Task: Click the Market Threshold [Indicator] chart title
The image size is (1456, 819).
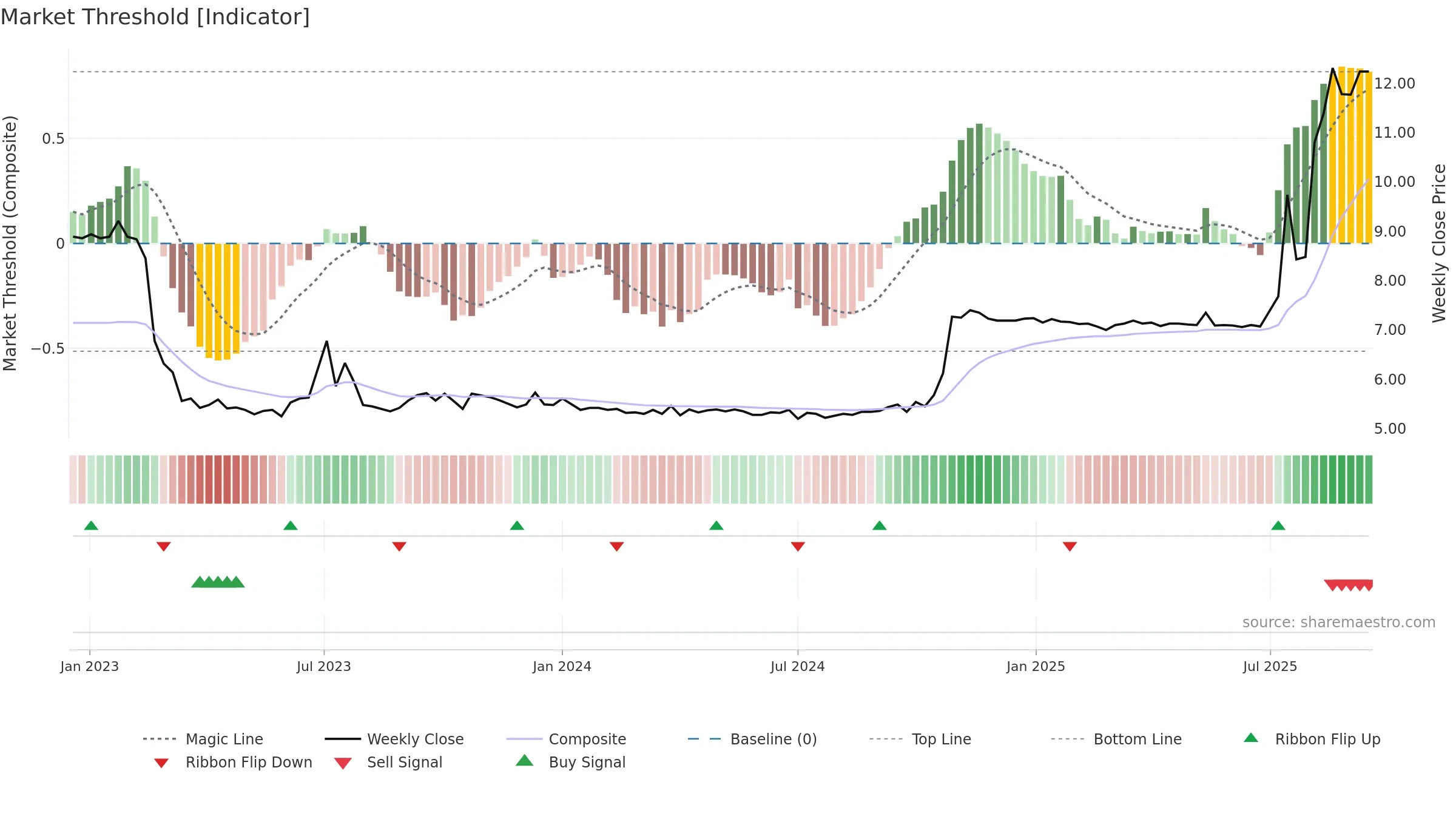Action: (x=155, y=17)
